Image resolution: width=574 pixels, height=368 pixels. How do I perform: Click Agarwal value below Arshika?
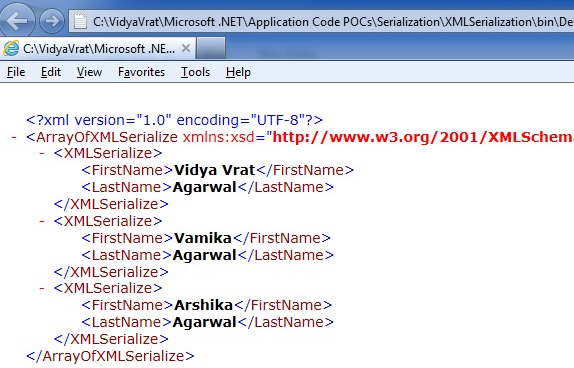point(205,322)
